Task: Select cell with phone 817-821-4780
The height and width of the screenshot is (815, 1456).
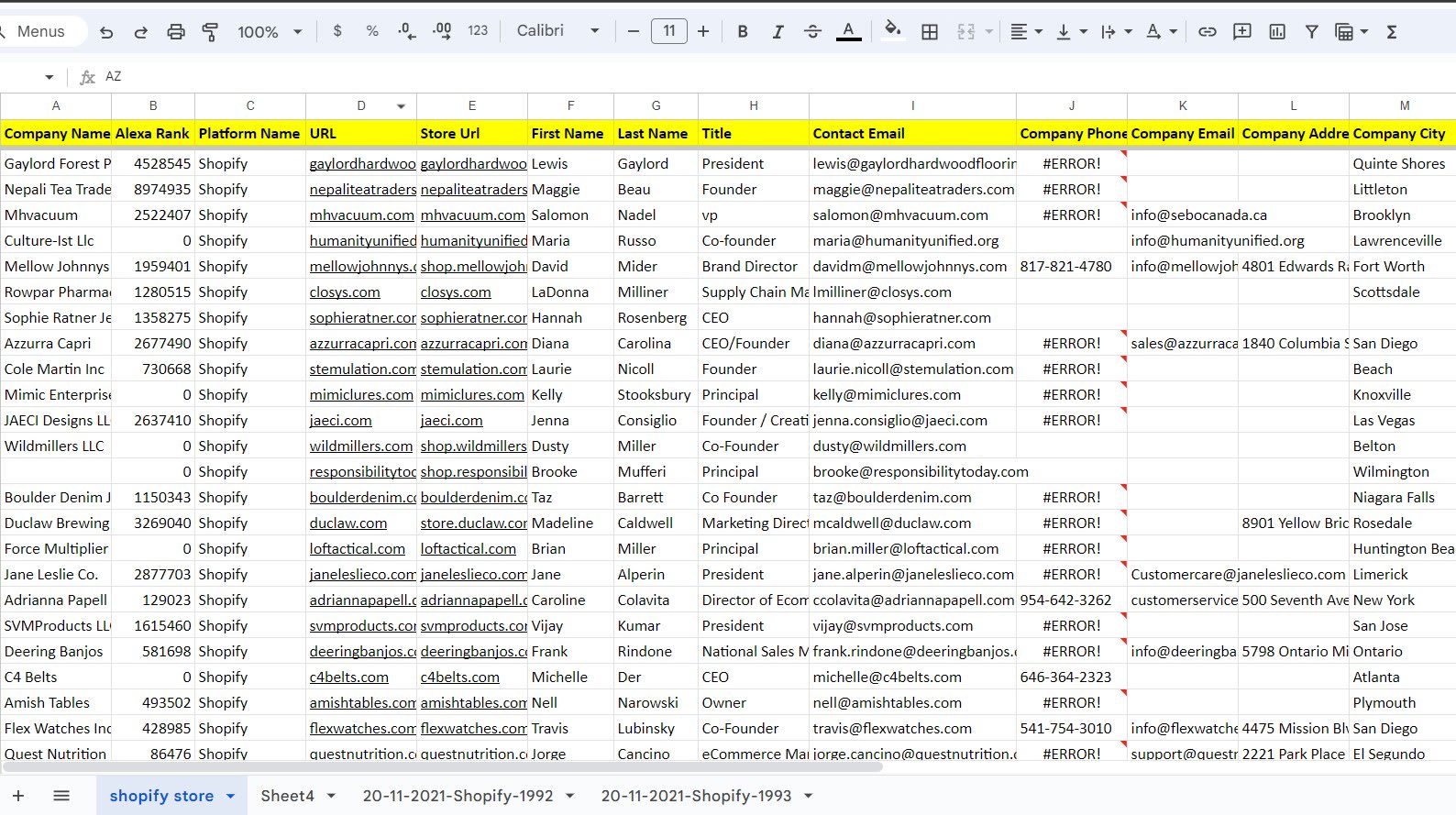Action: 1072,266
